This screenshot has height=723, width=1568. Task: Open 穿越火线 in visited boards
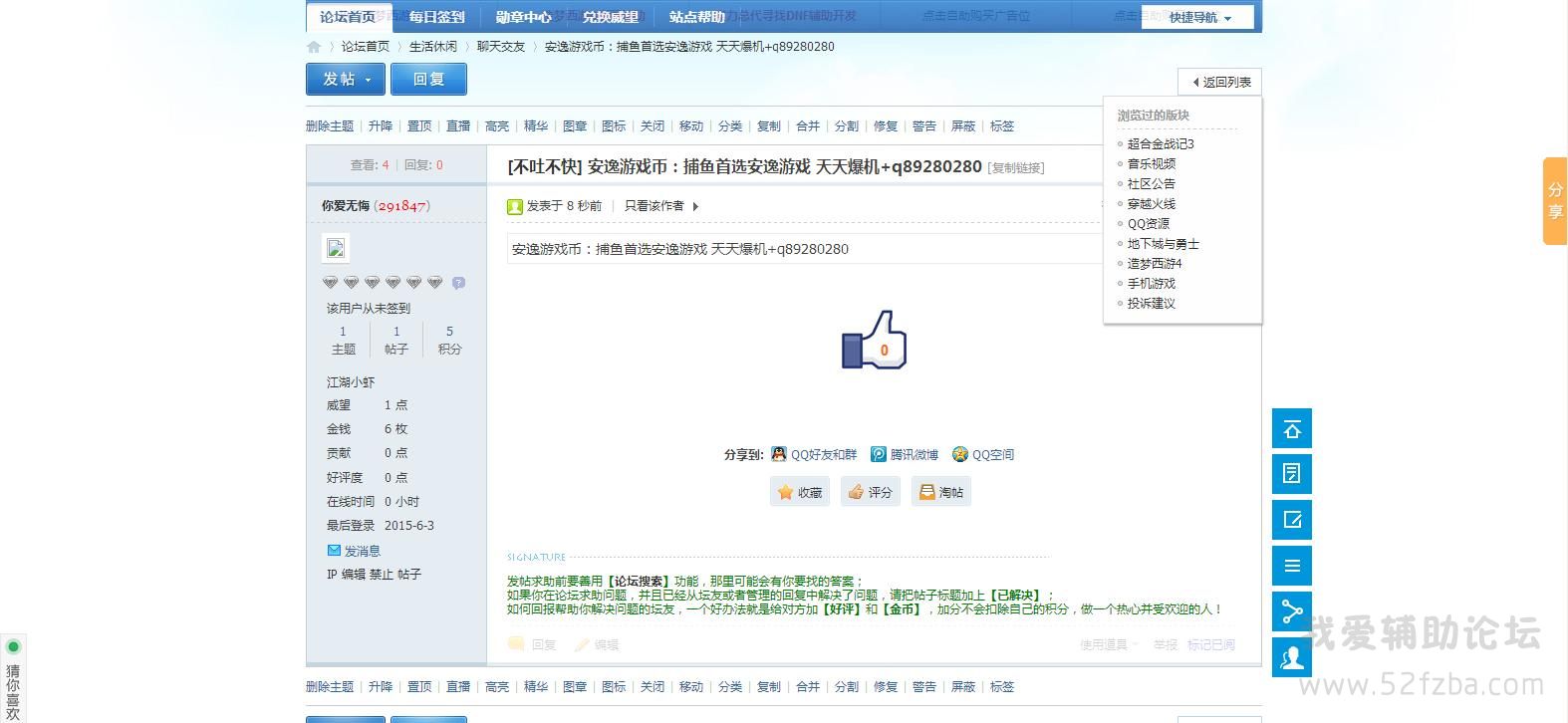[1152, 204]
